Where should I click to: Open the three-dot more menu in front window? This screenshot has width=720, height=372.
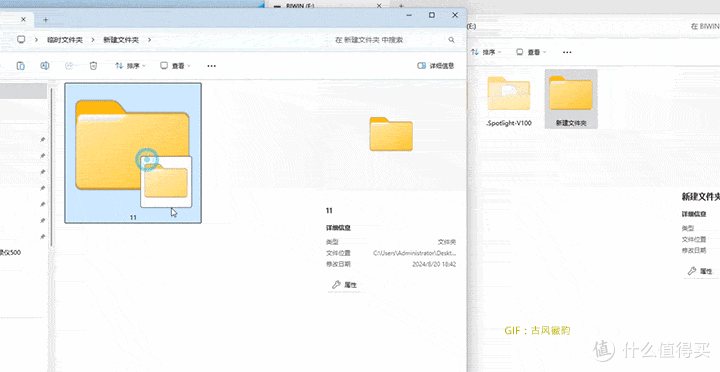pyautogui.click(x=211, y=66)
